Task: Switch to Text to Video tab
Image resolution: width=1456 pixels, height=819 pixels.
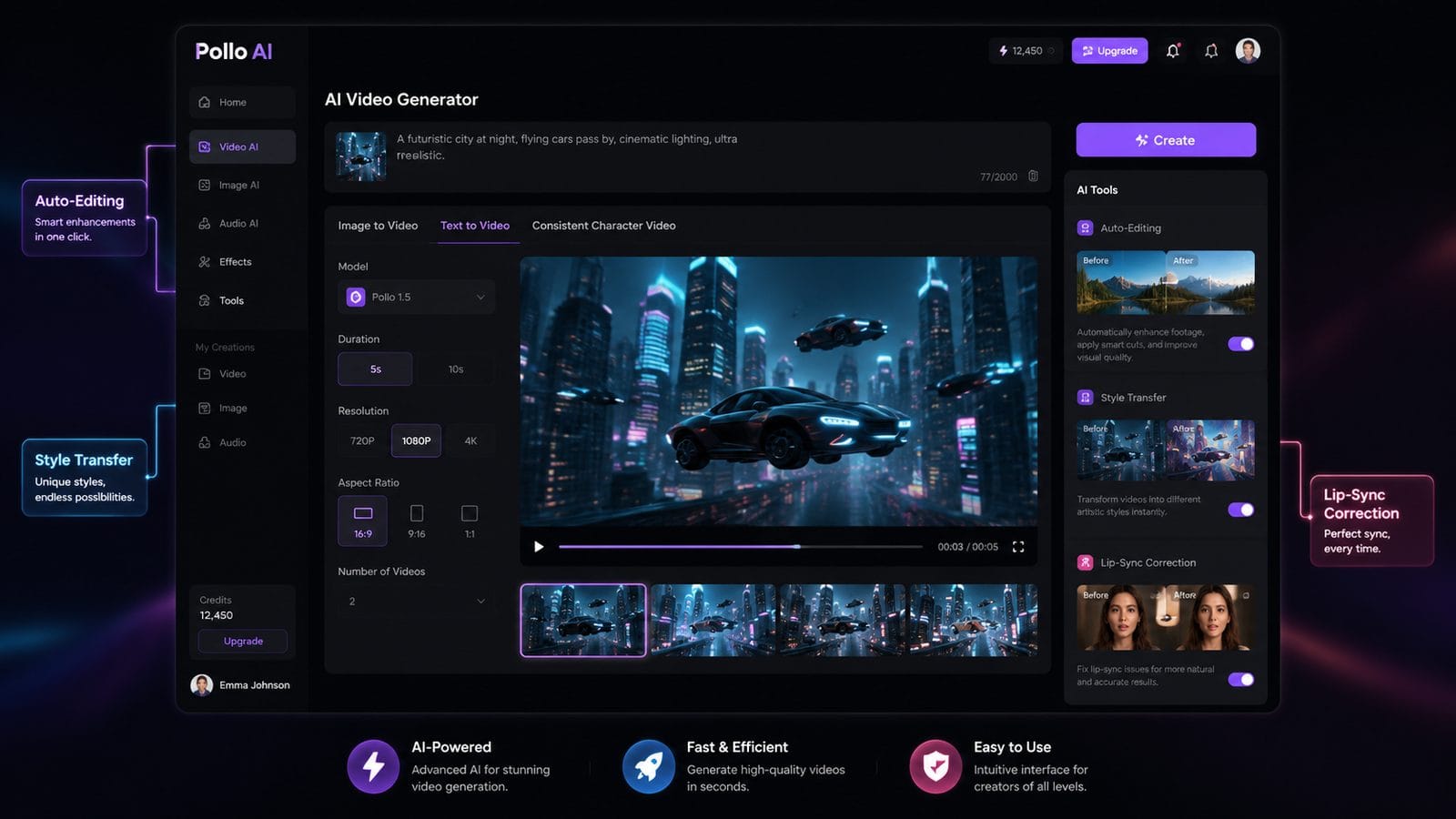Action: click(x=475, y=226)
